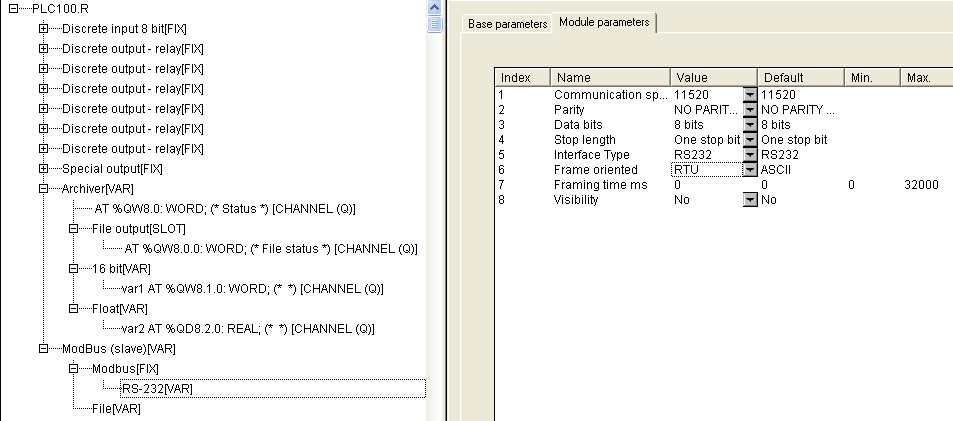Click the Name column header
Viewport: 953px width, 421px height.
[610, 77]
